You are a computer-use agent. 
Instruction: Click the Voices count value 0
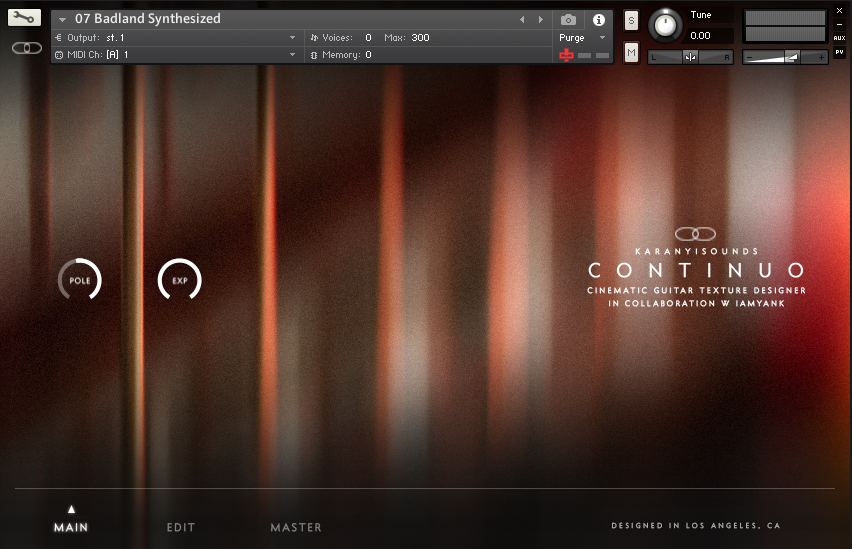pos(368,38)
